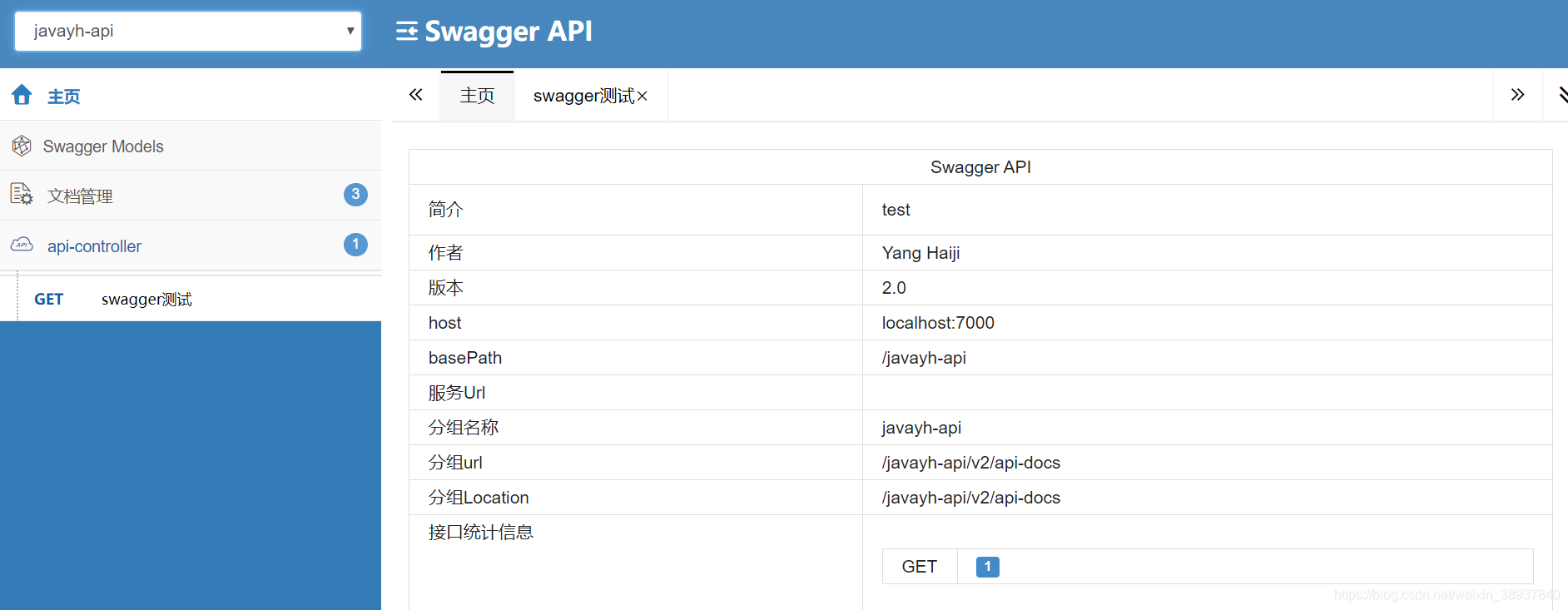
Task: Select the host value localhost:7000
Action: pyautogui.click(x=938, y=323)
